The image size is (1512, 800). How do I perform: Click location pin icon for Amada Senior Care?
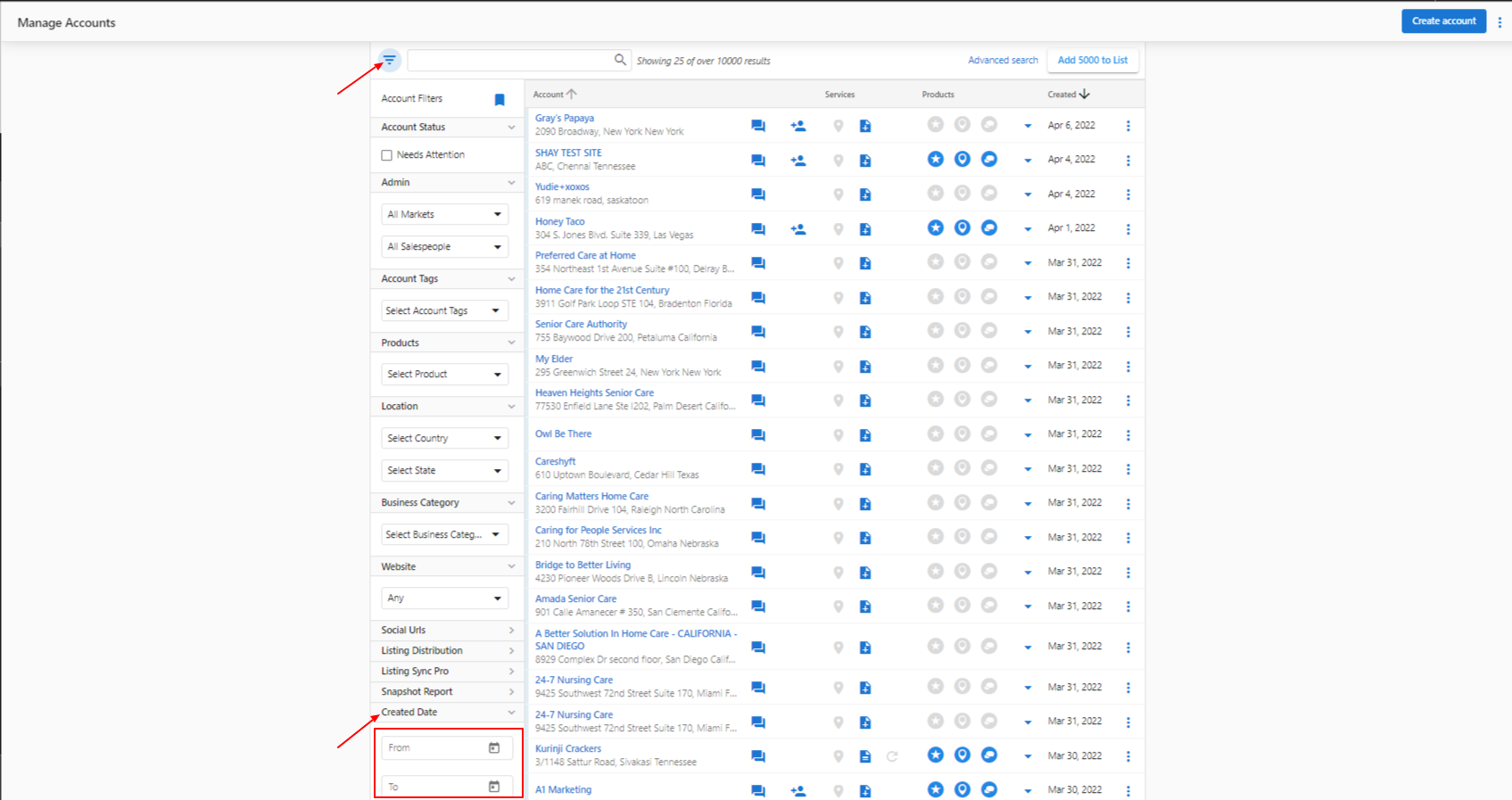point(839,606)
